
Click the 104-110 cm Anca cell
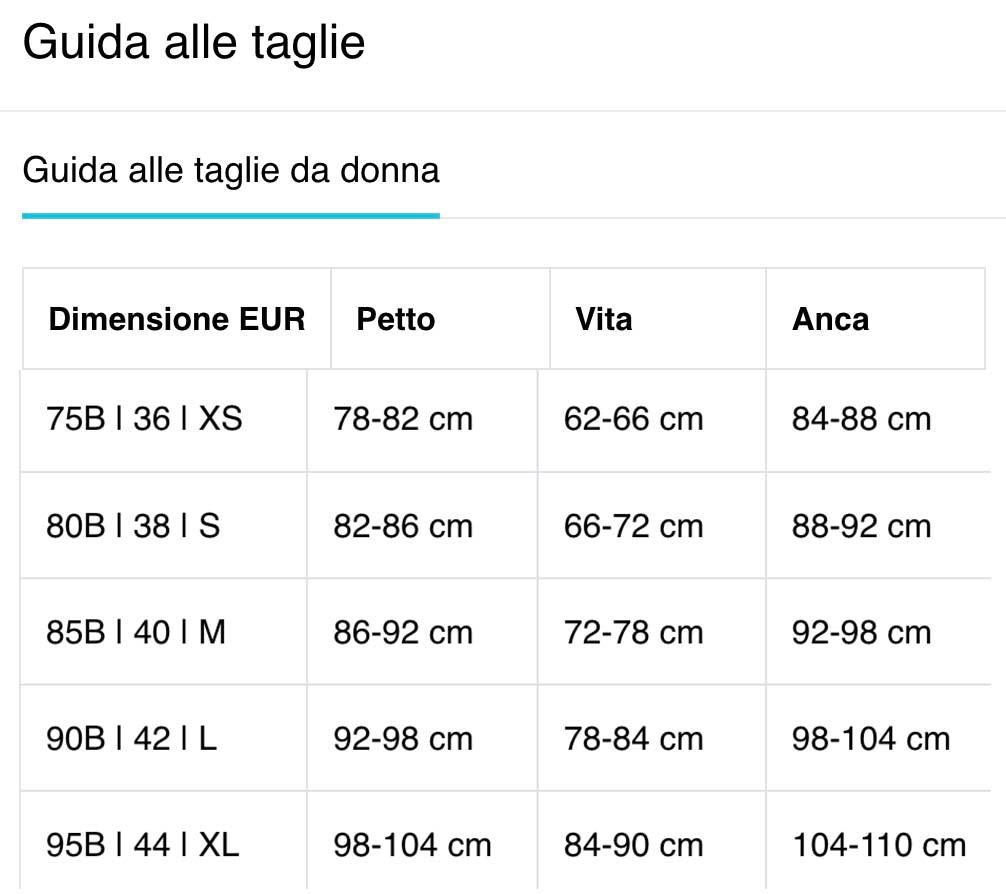(x=879, y=846)
